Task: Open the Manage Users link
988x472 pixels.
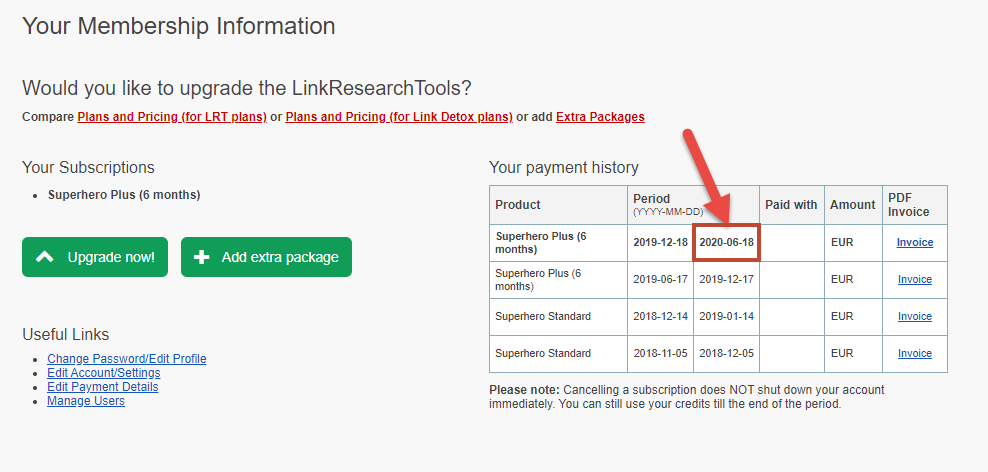Action: (x=86, y=401)
